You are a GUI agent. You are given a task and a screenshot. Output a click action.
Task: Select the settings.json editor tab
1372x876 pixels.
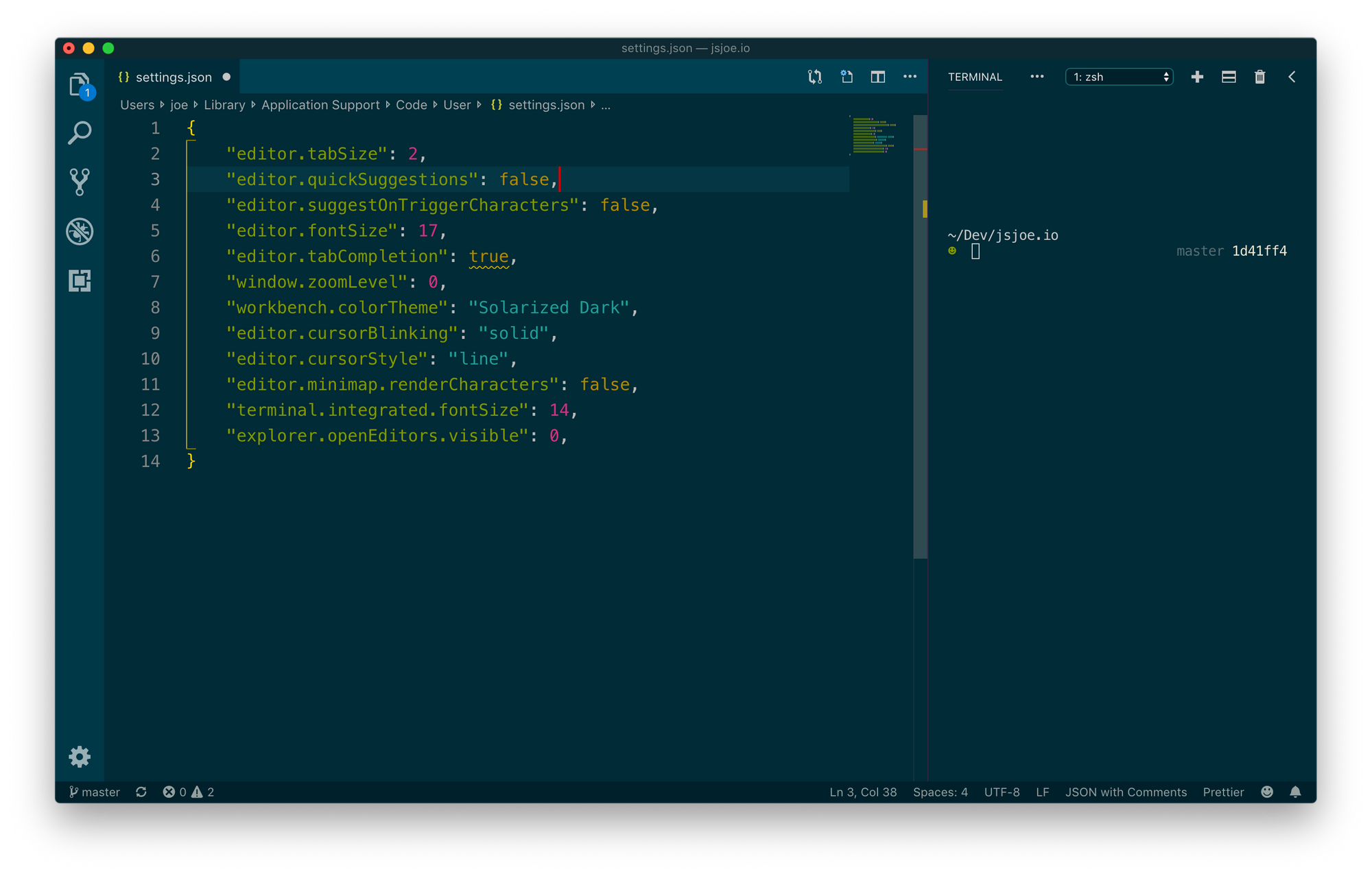173,77
